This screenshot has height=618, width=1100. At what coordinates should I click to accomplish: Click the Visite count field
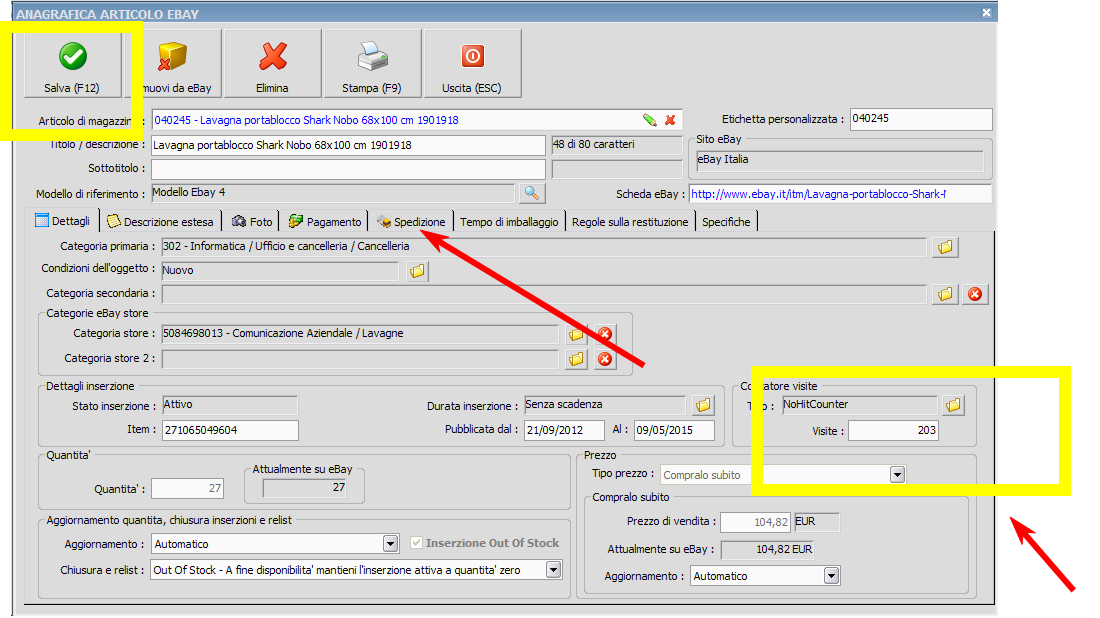click(893, 431)
